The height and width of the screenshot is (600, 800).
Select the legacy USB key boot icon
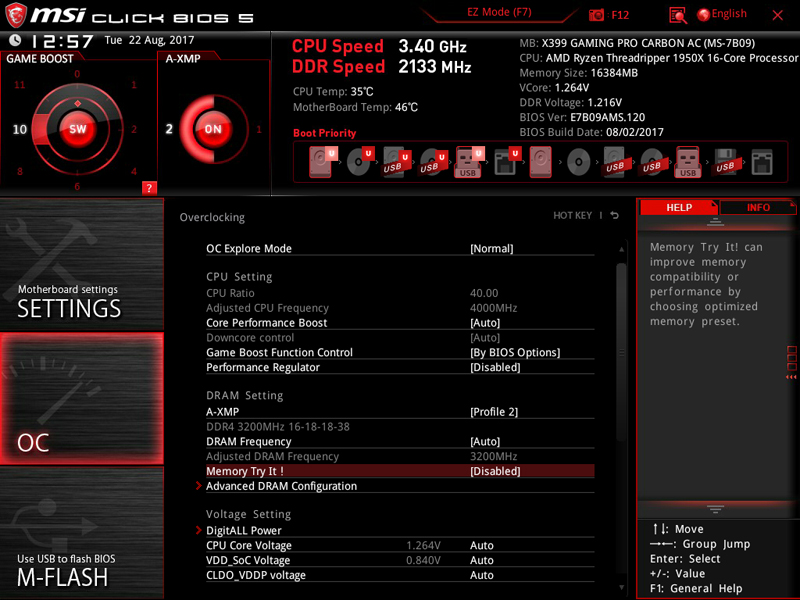(688, 162)
